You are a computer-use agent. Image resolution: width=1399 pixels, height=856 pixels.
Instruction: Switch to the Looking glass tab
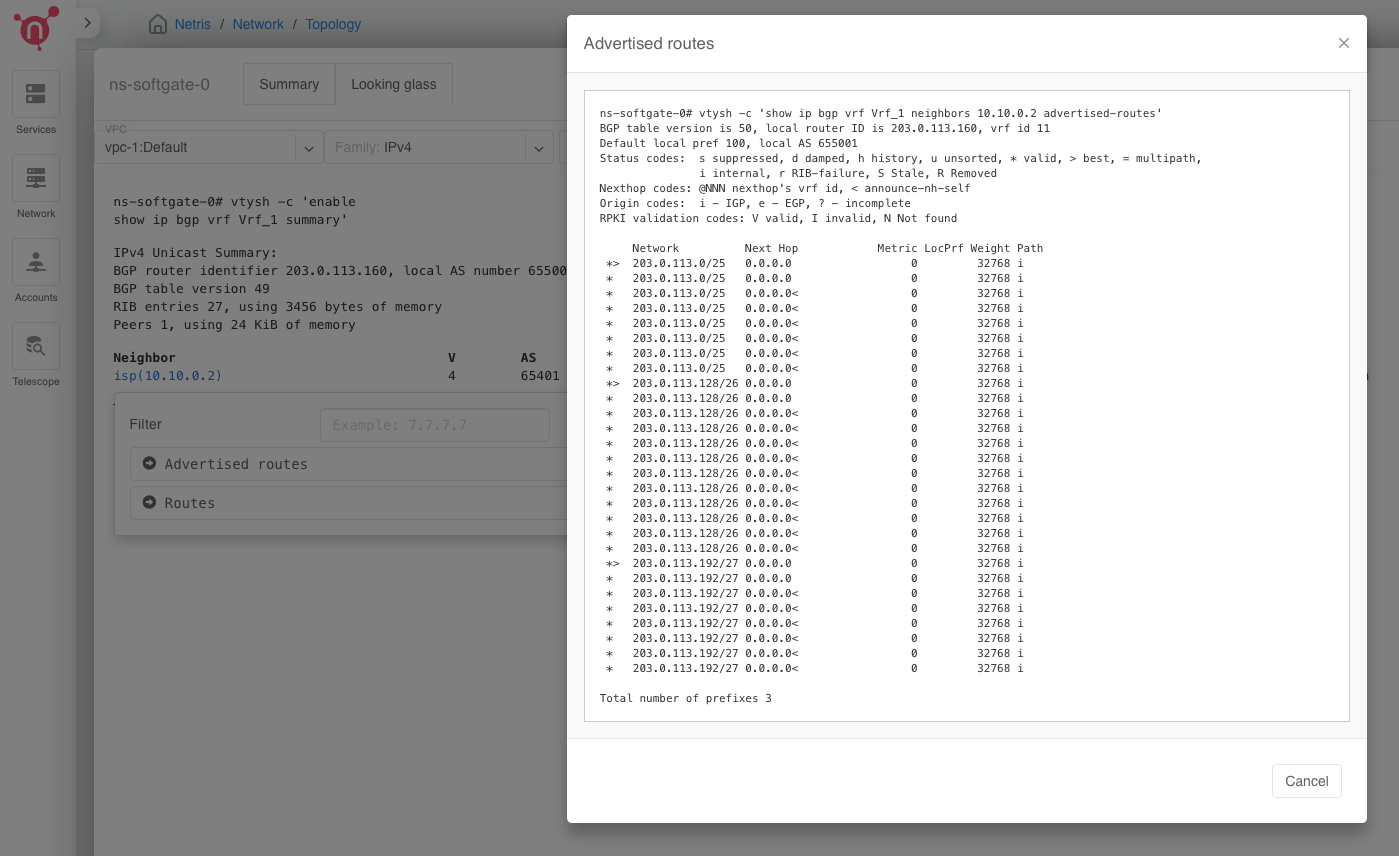(393, 84)
